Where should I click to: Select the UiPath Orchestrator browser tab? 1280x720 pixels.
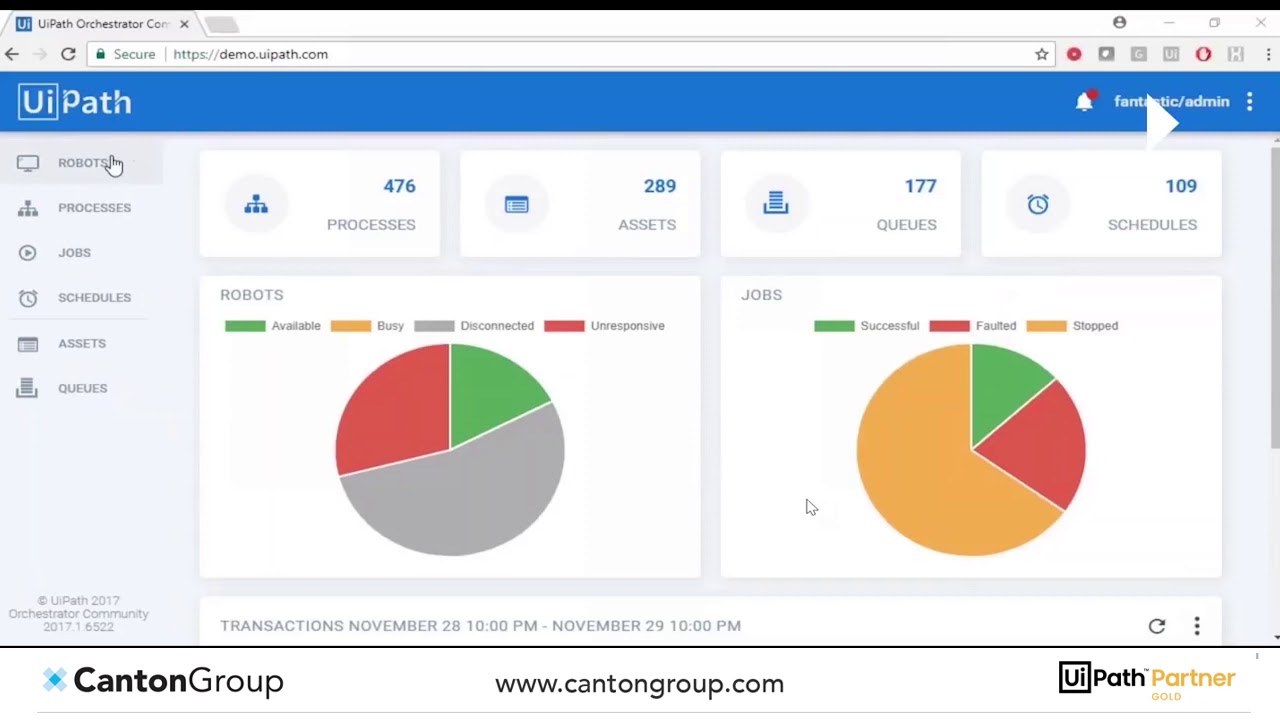click(103, 23)
